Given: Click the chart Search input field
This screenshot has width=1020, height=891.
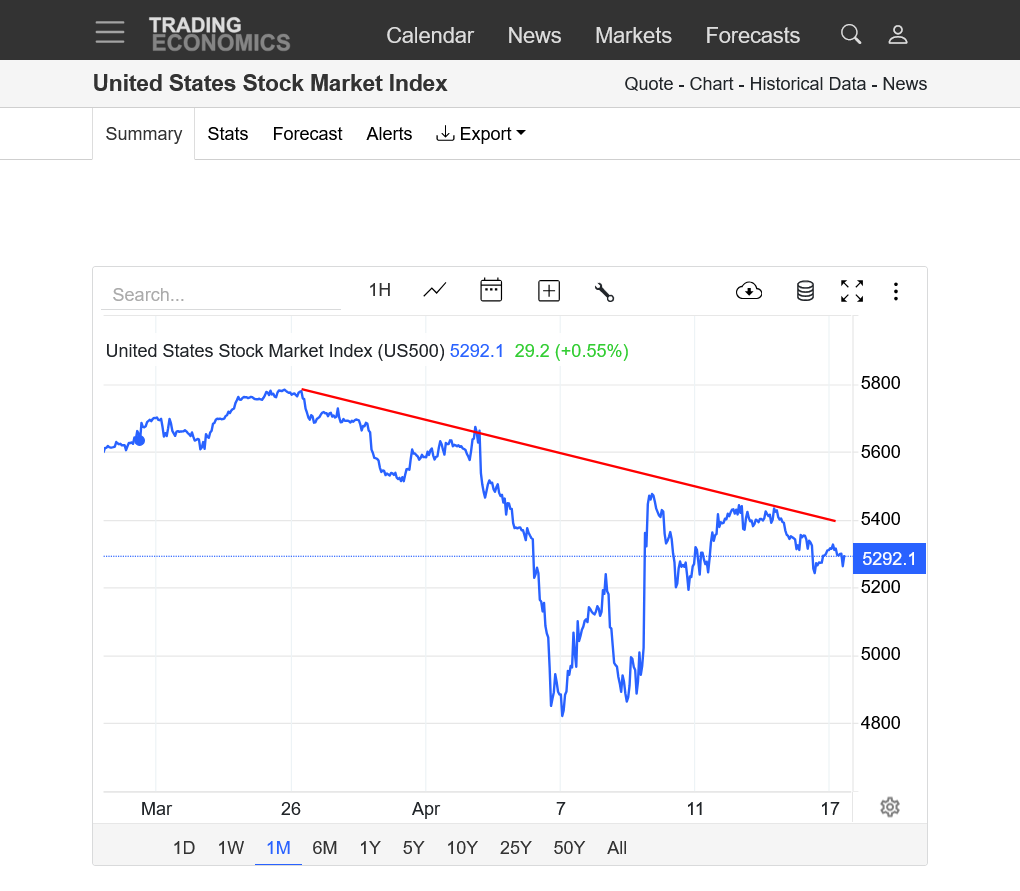Looking at the screenshot, I should [x=220, y=295].
